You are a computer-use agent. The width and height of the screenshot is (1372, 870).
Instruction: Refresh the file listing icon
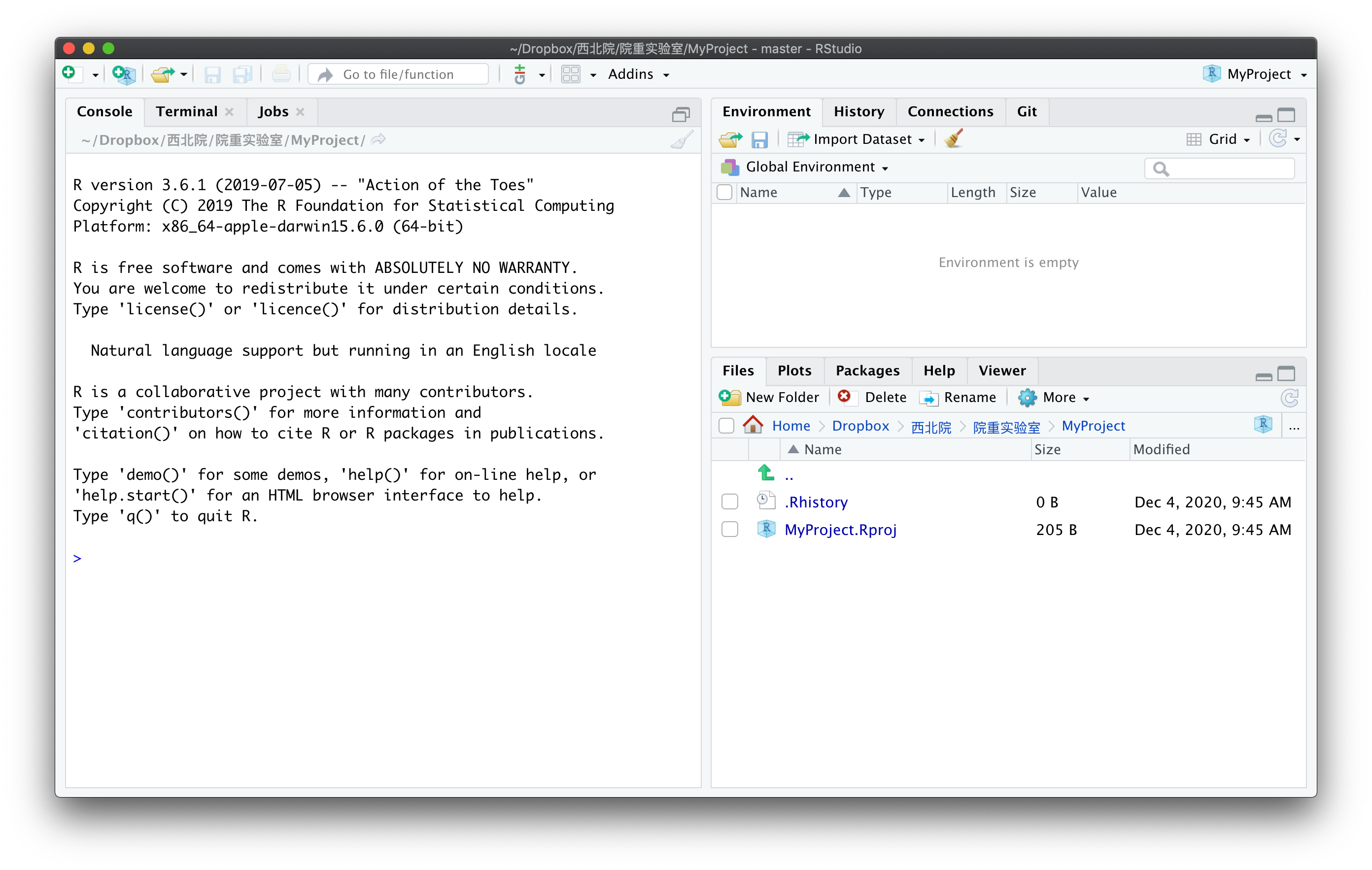tap(1289, 398)
